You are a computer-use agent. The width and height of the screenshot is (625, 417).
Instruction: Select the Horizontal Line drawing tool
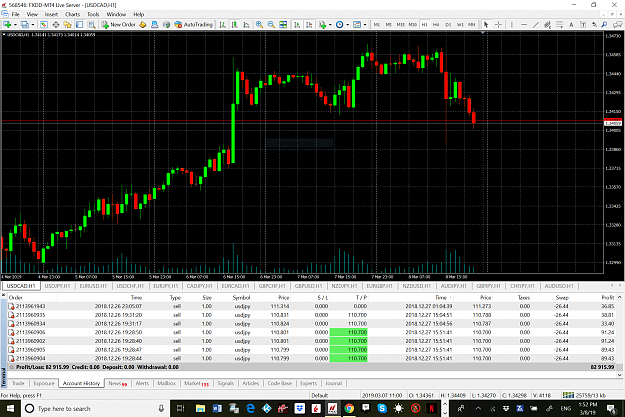pos(524,25)
